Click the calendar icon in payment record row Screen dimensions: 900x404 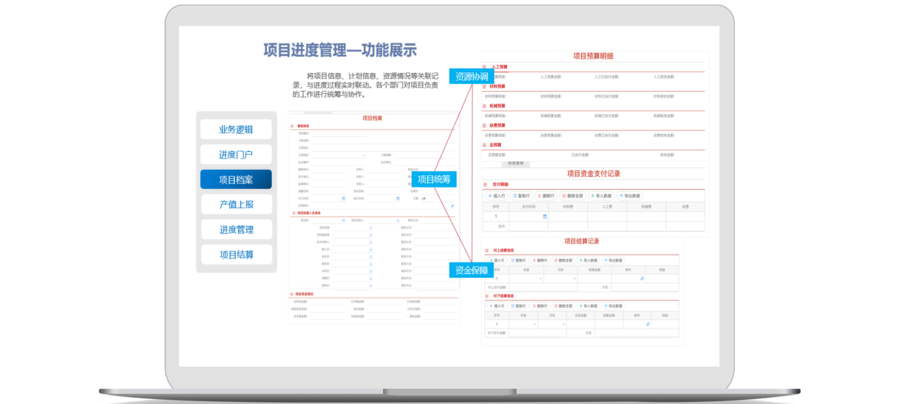point(543,216)
